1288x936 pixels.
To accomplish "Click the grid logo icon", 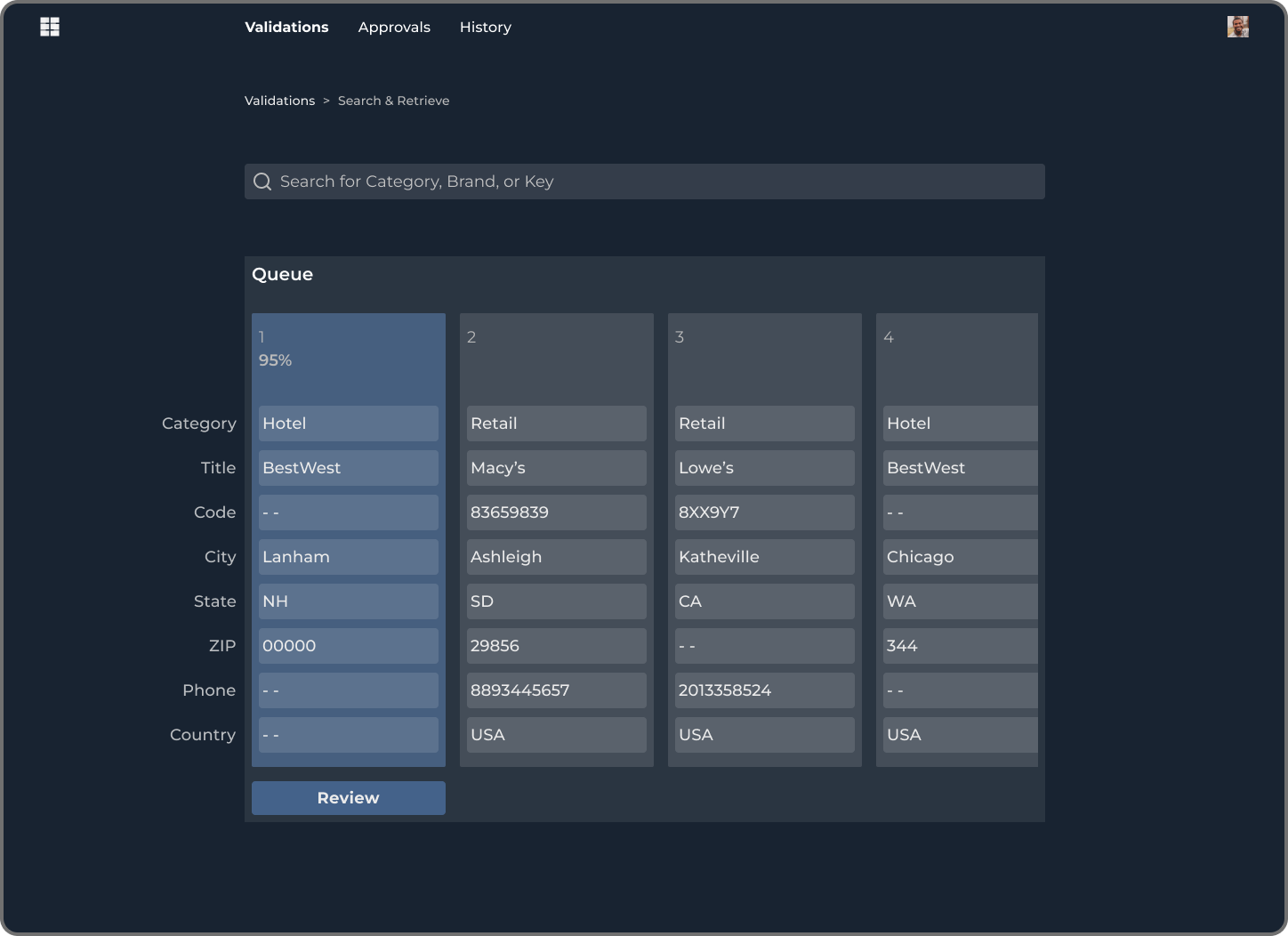I will [50, 28].
